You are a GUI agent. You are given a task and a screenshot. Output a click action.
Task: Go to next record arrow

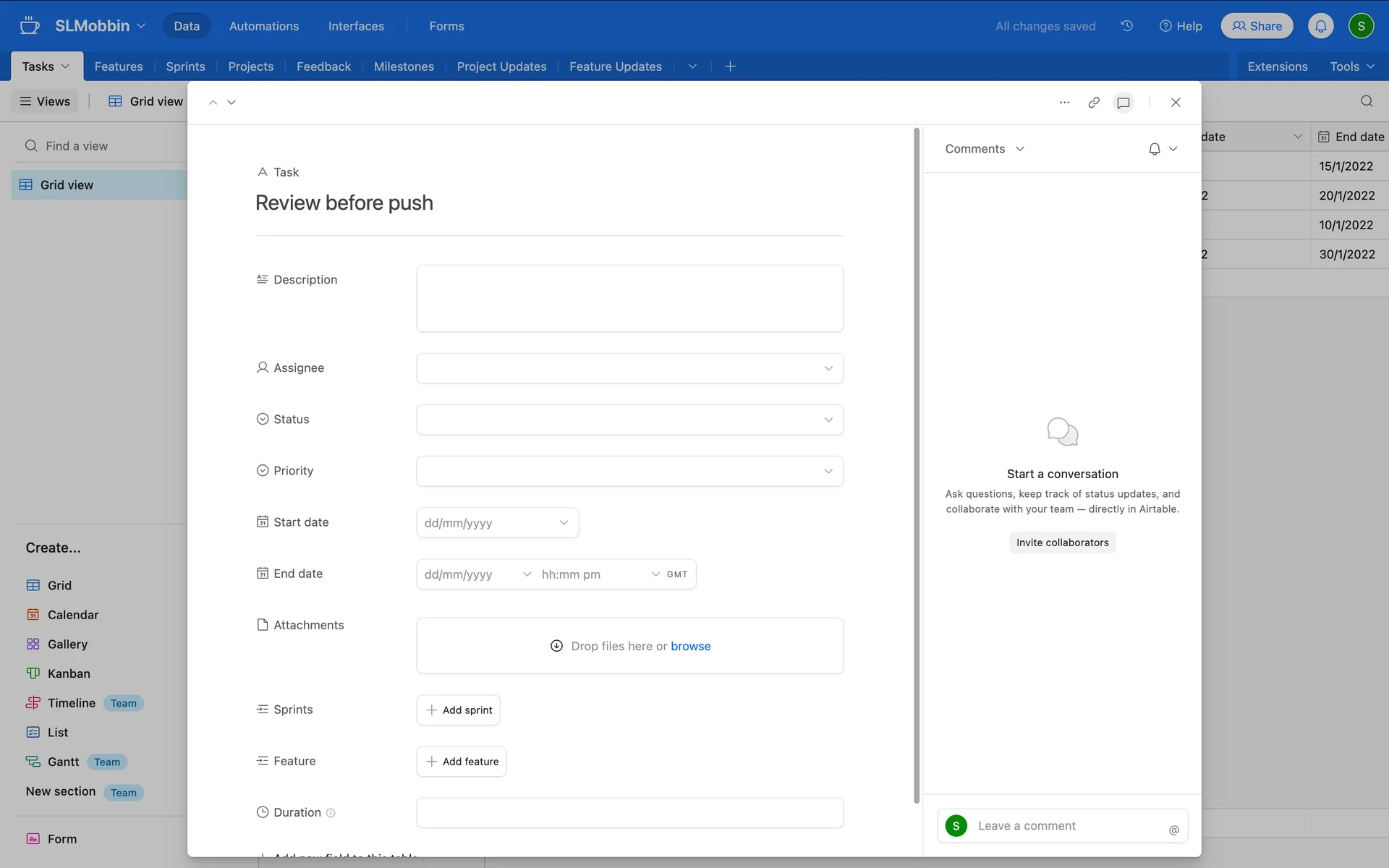pyautogui.click(x=231, y=103)
